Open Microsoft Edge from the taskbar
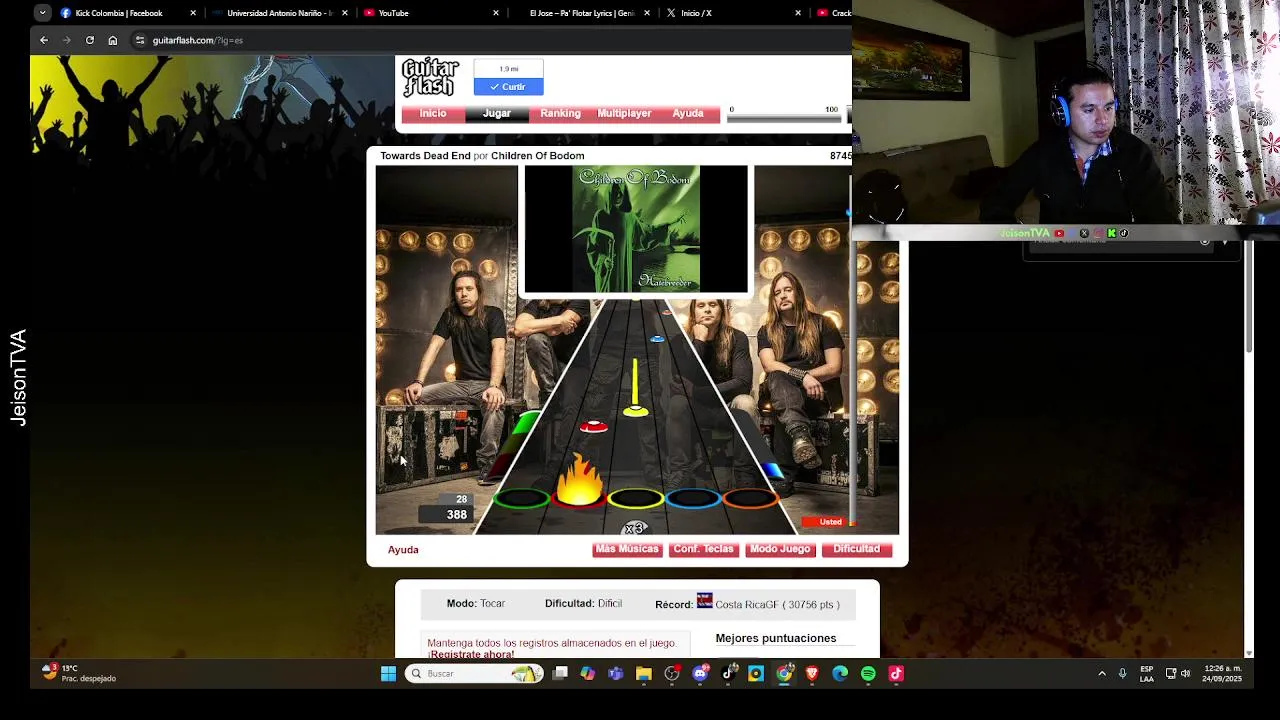Viewport: 1280px width, 720px height. point(840,674)
